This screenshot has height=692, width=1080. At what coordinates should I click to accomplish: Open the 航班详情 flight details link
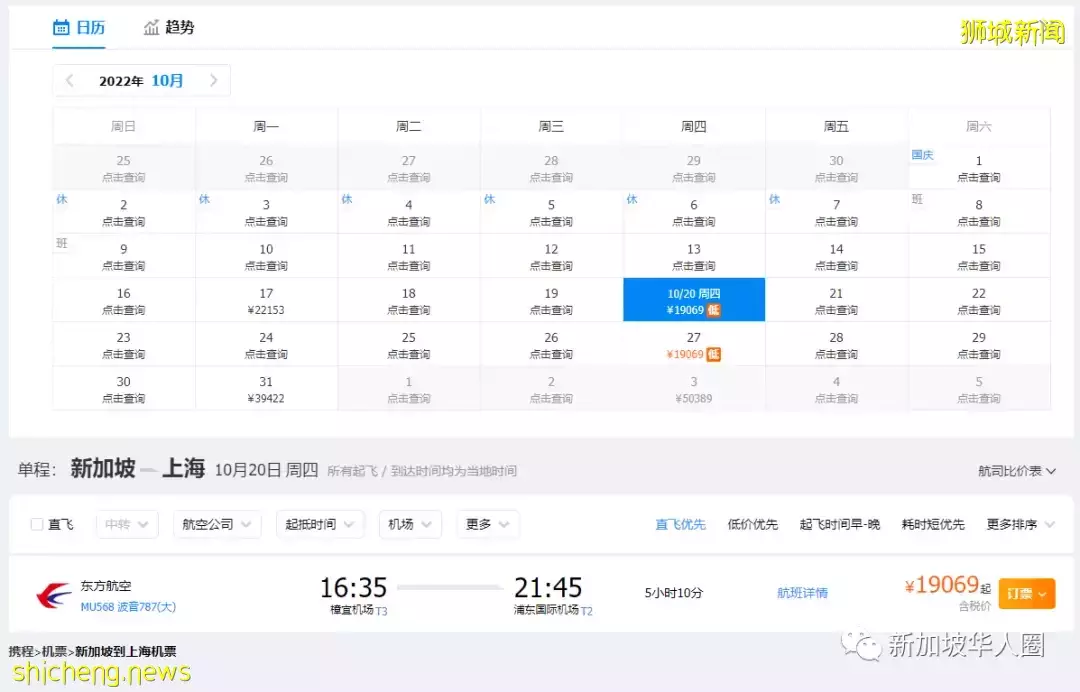[x=802, y=592]
